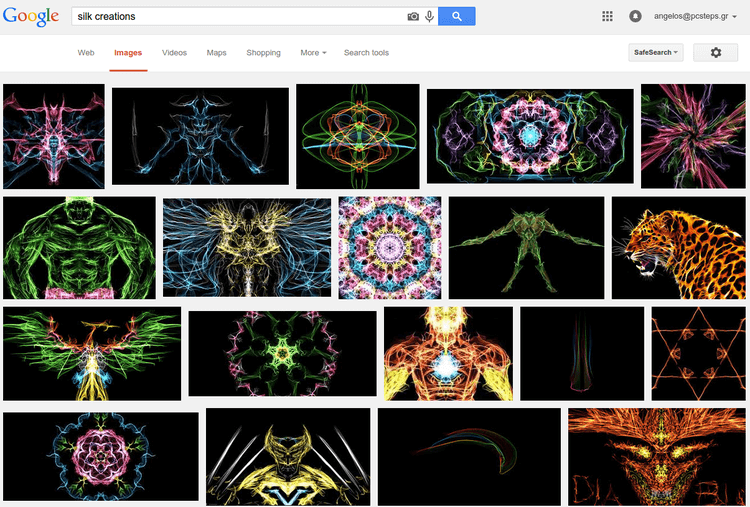The image size is (750, 507).
Task: Switch to the Web tab
Action: pos(86,53)
